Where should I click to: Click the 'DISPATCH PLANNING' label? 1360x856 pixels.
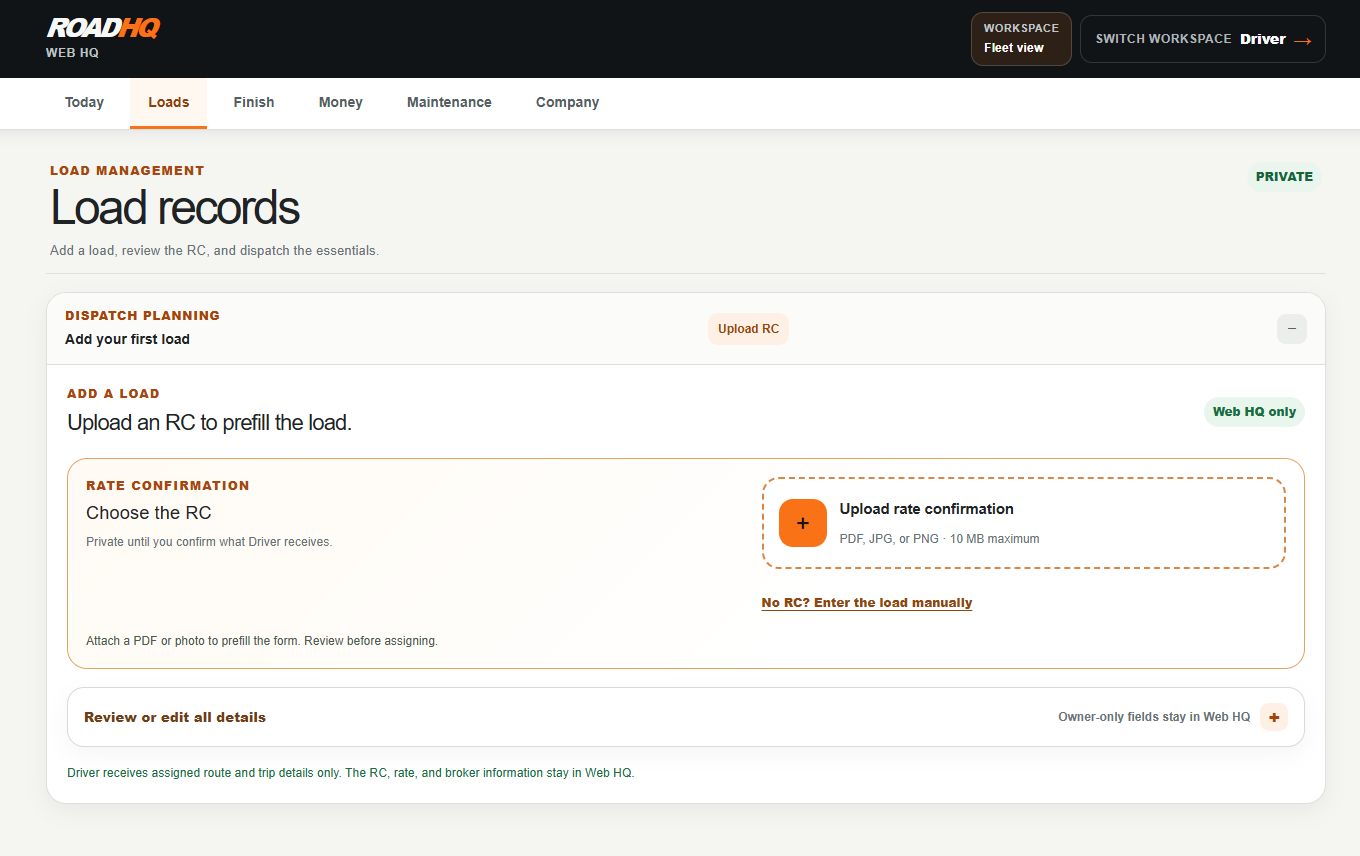click(x=142, y=316)
